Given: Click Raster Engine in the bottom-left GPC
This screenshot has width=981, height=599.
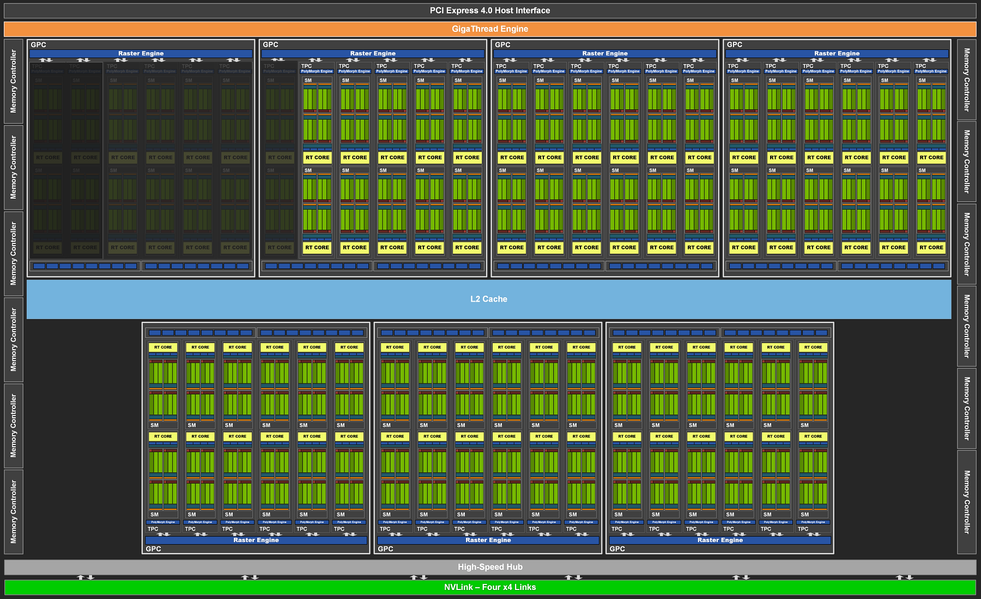Looking at the screenshot, I should pyautogui.click(x=256, y=540).
